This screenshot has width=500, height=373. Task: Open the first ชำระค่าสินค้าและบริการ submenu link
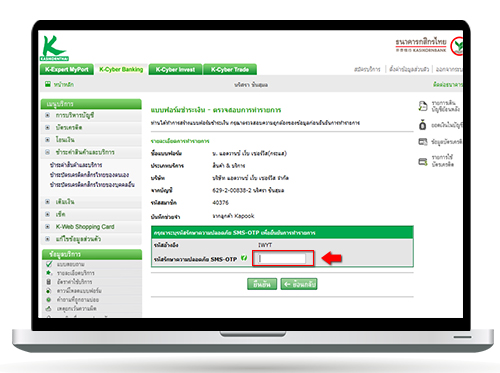[x=76, y=165]
